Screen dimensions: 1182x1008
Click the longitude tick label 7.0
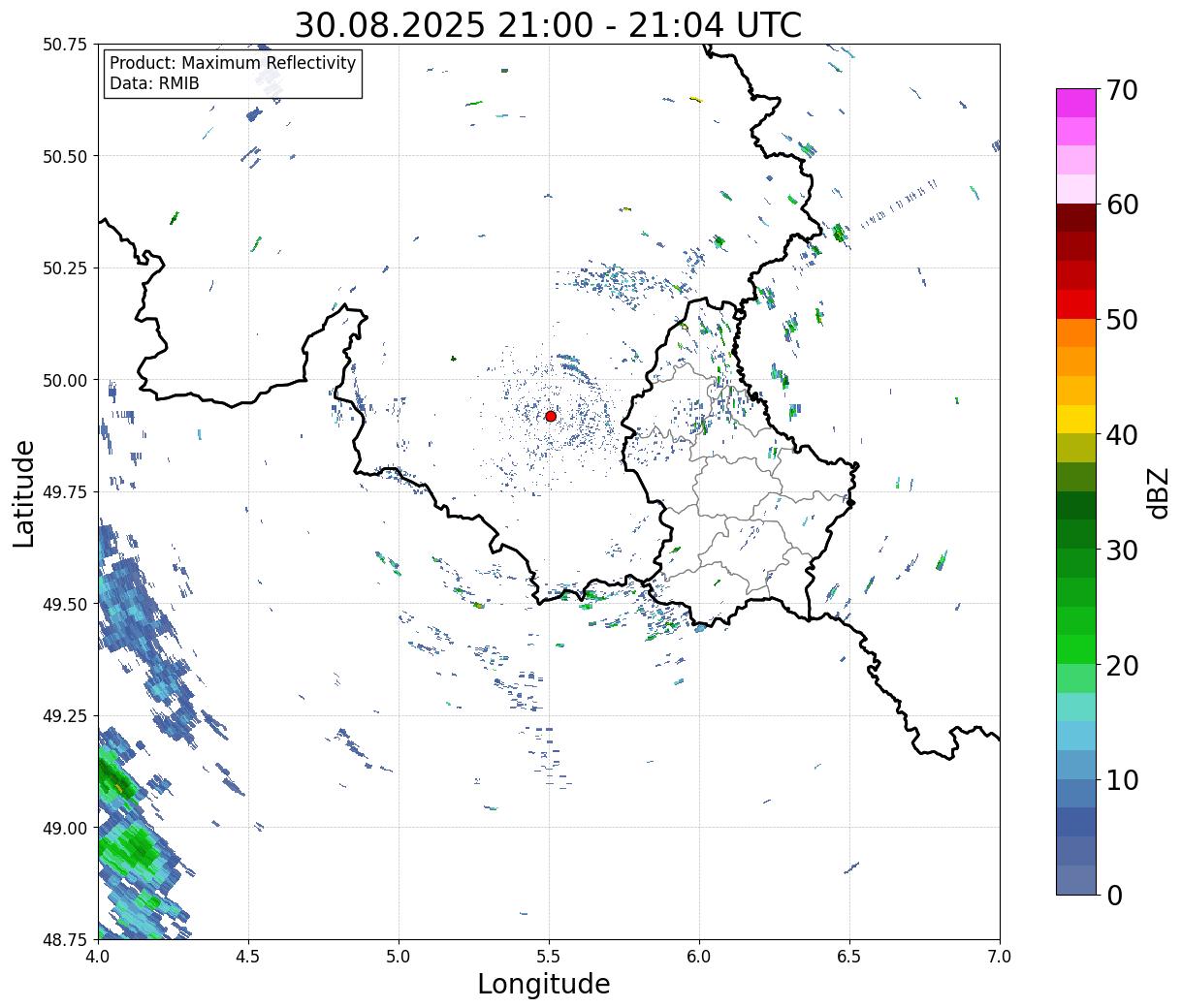pyautogui.click(x=1000, y=956)
